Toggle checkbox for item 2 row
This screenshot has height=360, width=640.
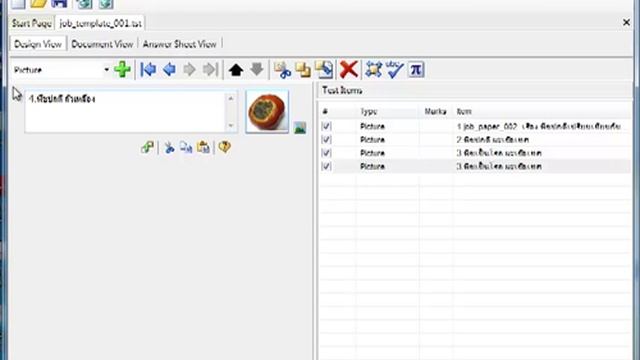tap(326, 140)
